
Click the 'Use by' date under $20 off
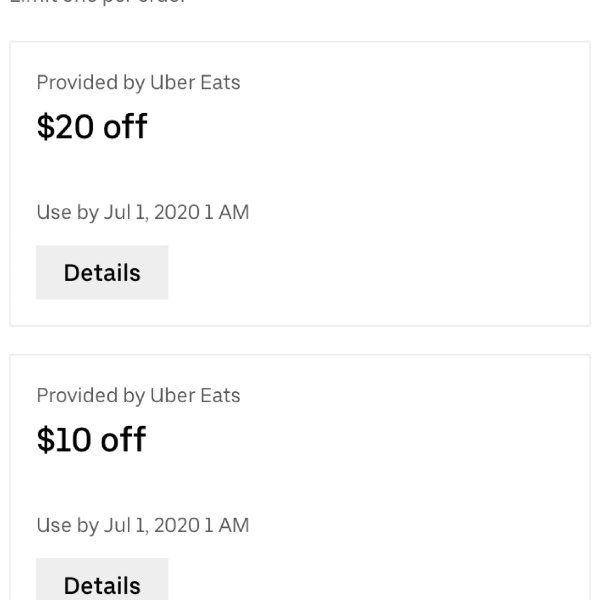coord(143,212)
